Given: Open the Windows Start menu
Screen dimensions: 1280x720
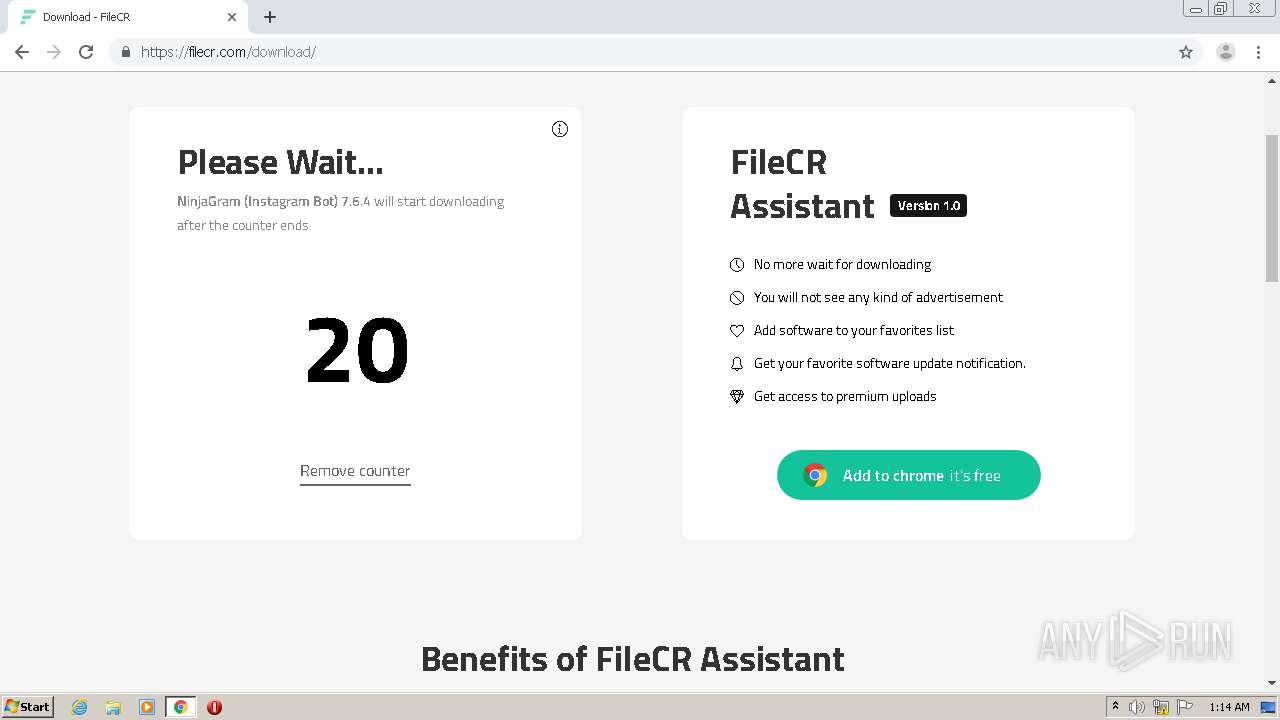Looking at the screenshot, I should 28,707.
